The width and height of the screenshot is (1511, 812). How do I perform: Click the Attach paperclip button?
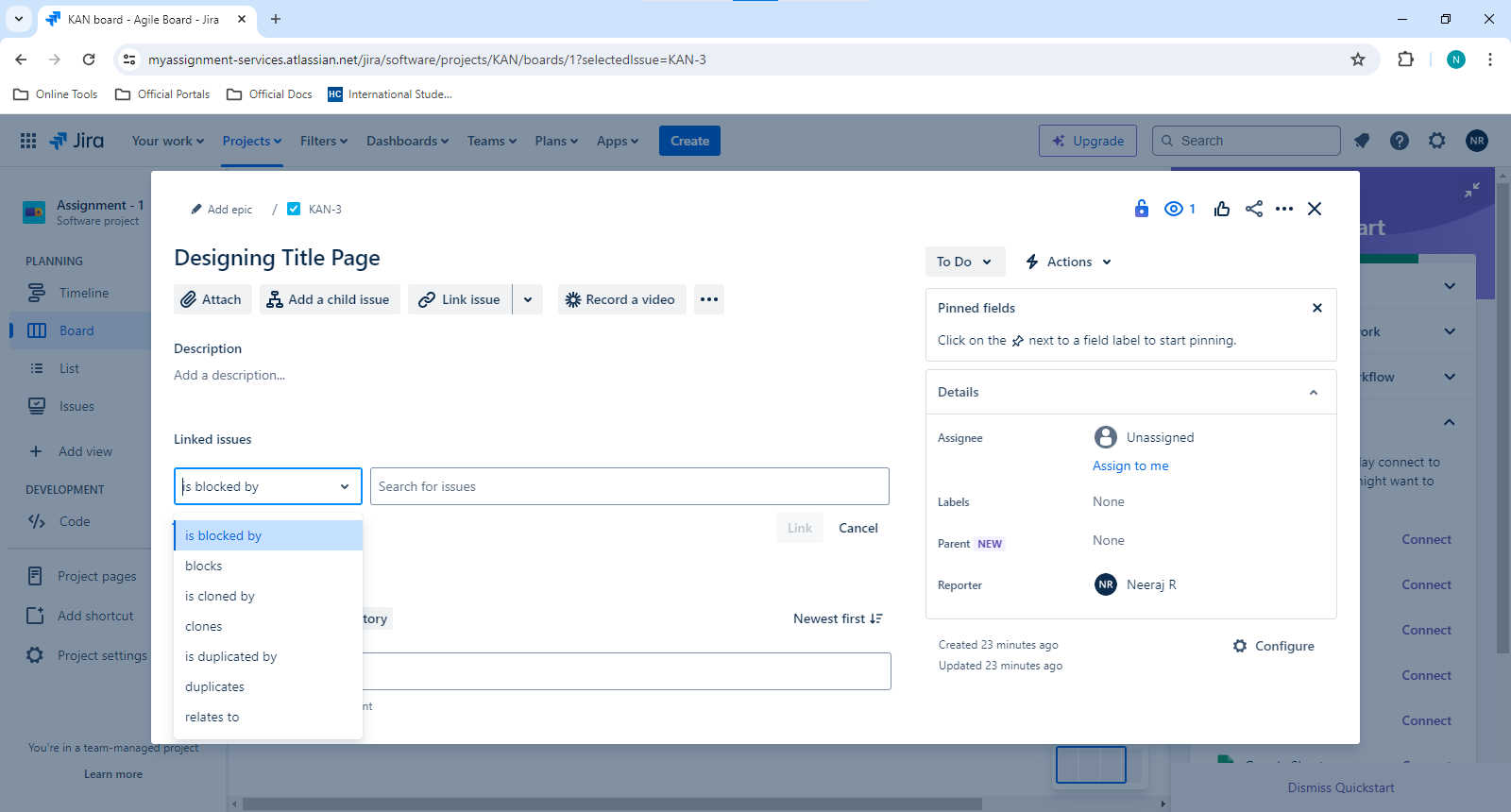click(x=212, y=299)
